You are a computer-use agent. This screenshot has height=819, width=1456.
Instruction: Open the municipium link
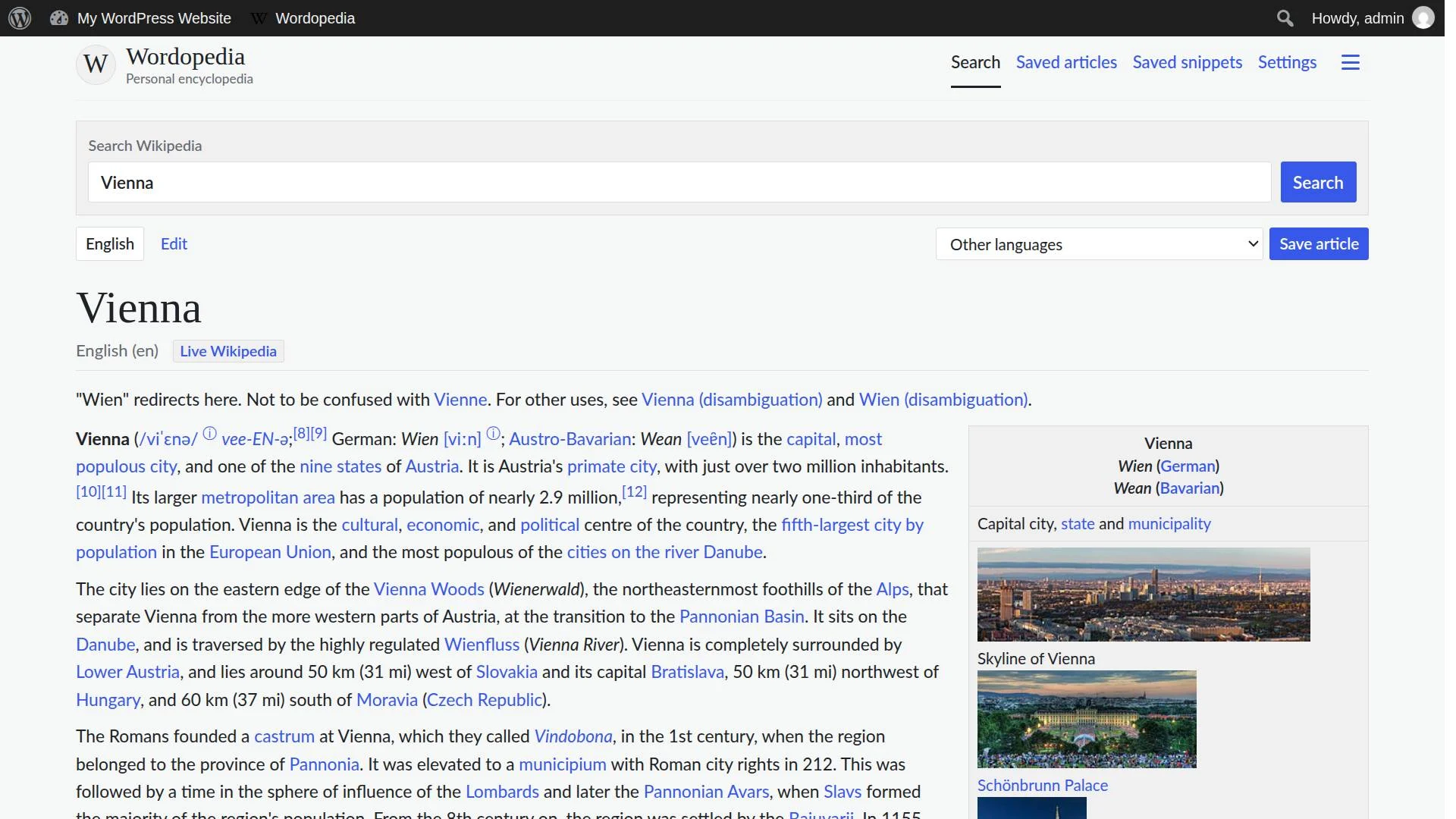click(563, 764)
